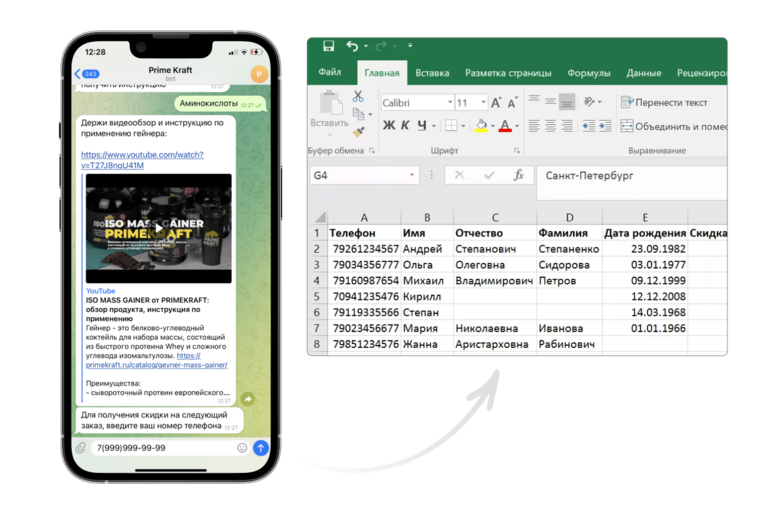Click cell containing Аристарховна
Screen dimensions: 760x506
[x=495, y=344]
